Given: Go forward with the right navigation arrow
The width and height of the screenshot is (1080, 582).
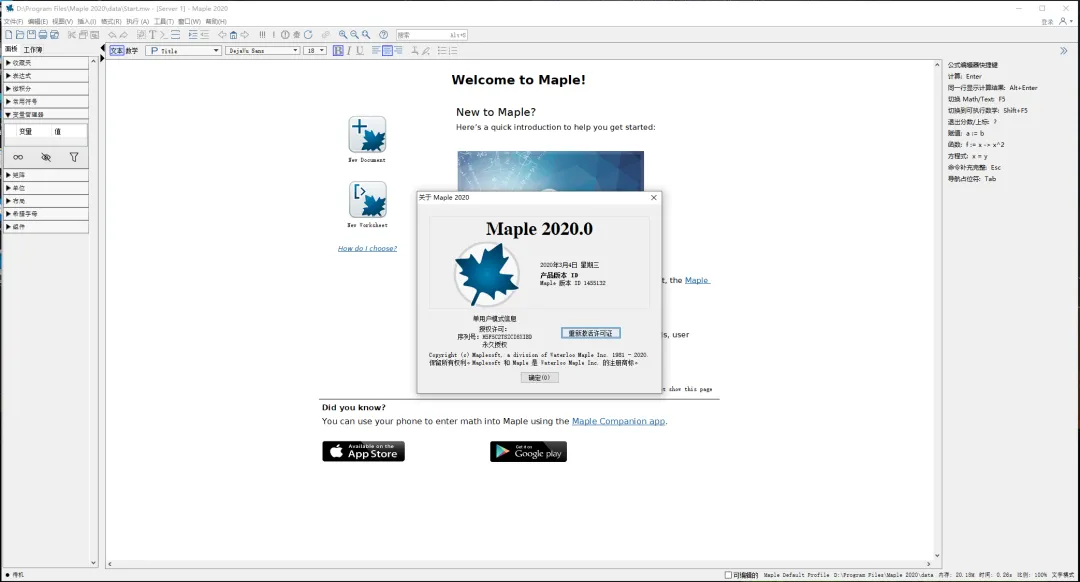Looking at the screenshot, I should (x=245, y=34).
